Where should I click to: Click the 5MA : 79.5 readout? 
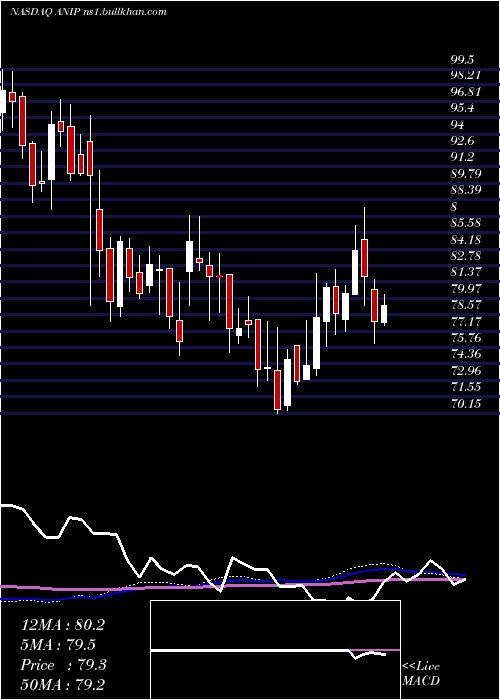point(58,645)
